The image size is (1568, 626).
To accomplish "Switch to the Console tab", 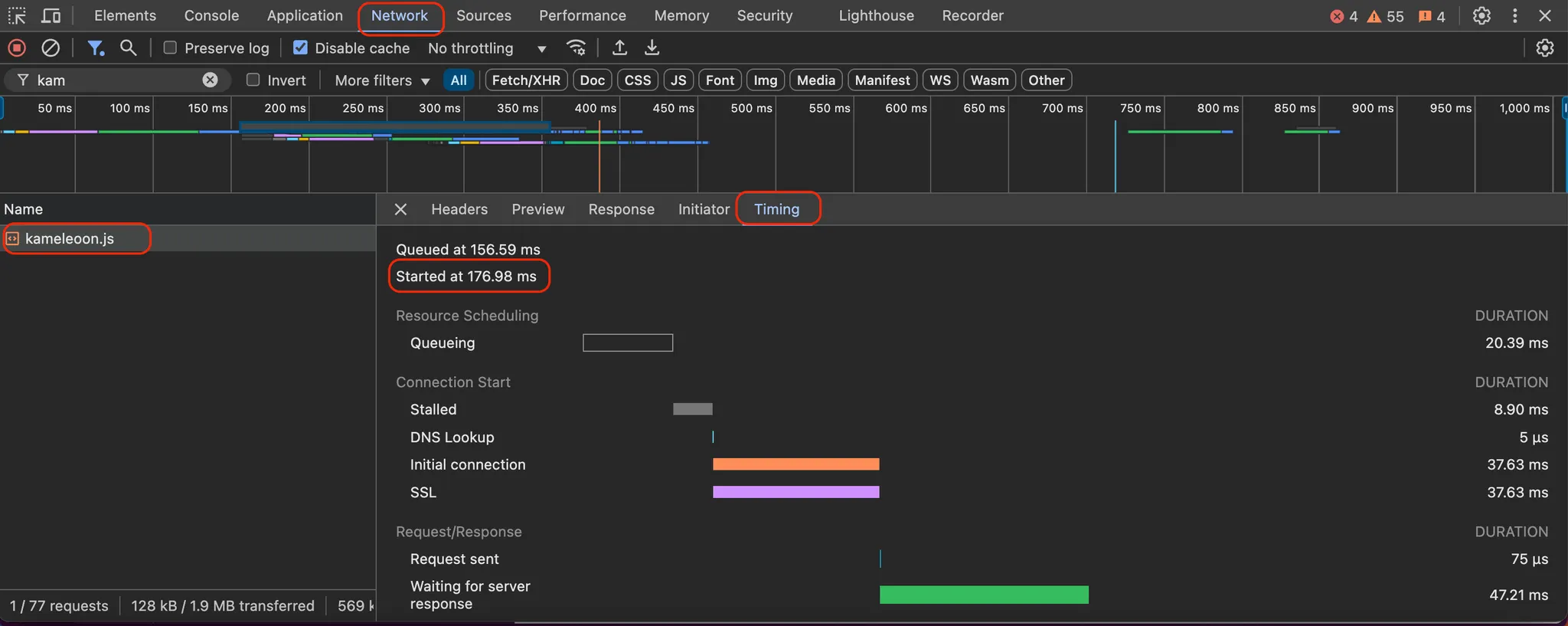I will [211, 15].
